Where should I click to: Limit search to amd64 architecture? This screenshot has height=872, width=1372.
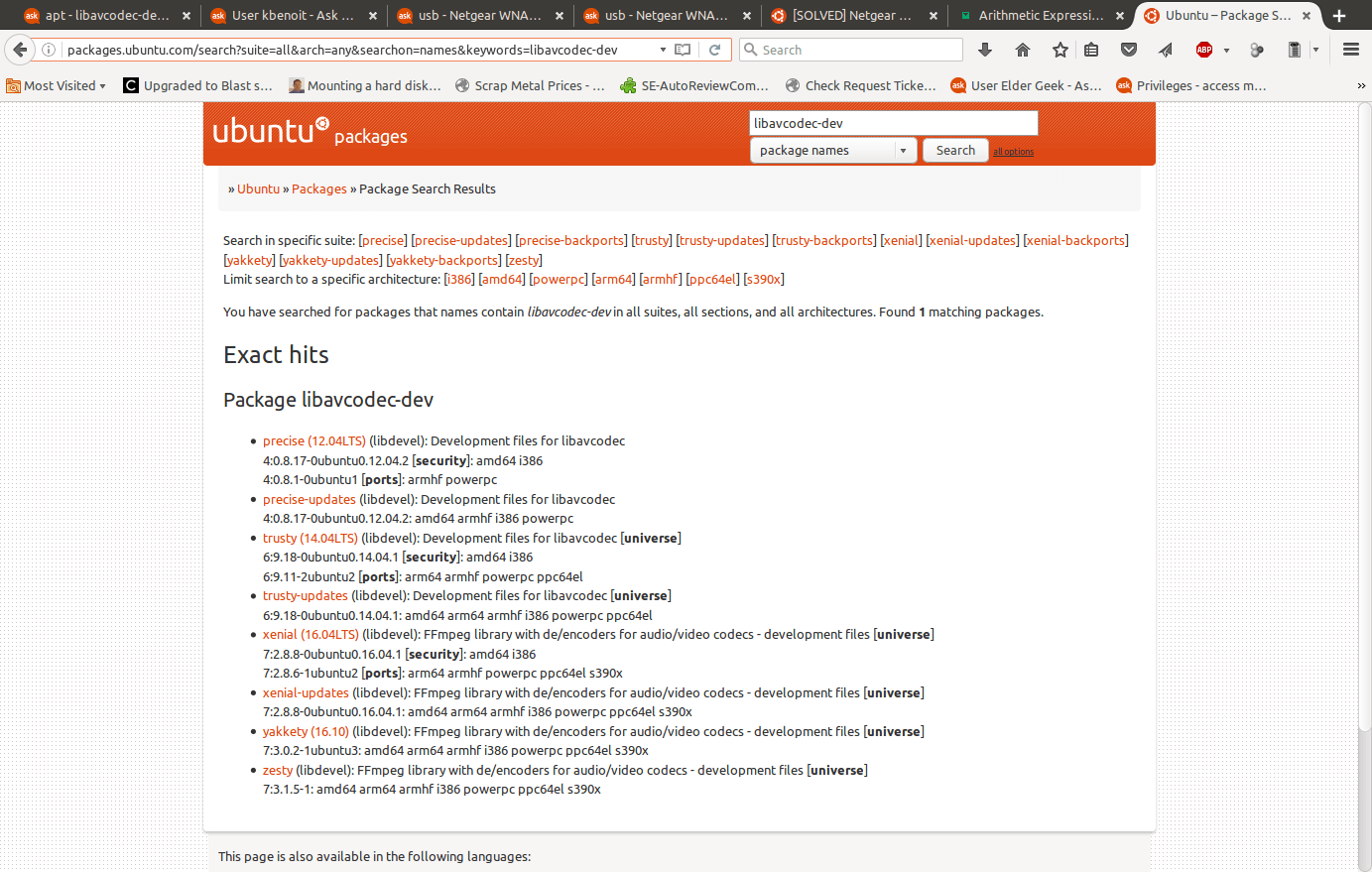pyautogui.click(x=502, y=280)
